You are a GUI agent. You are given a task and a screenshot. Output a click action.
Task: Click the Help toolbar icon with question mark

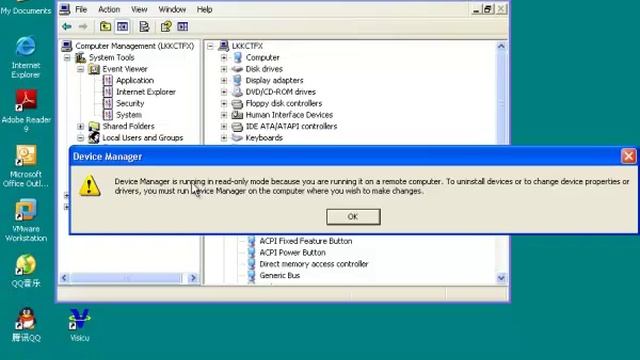point(166,27)
